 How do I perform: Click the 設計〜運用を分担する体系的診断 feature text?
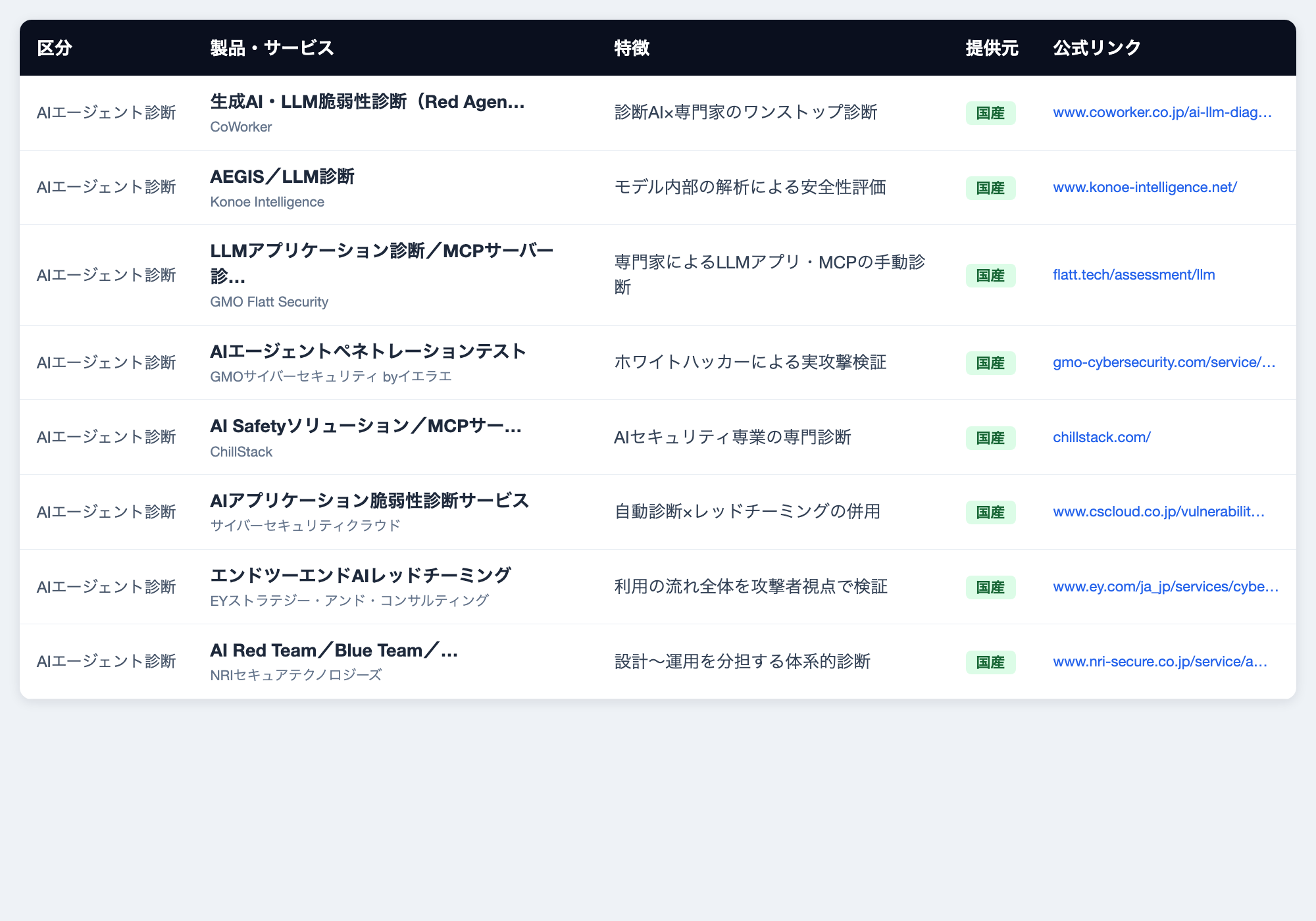742,662
